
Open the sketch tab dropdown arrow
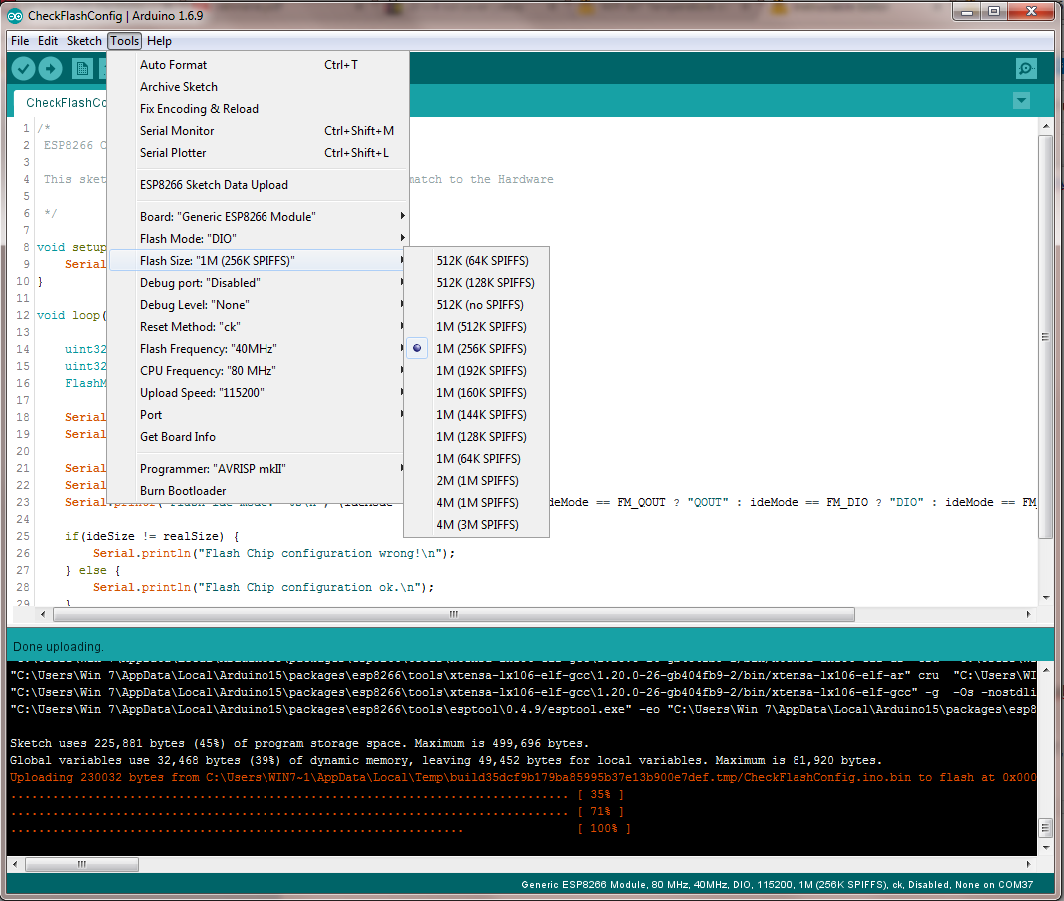pyautogui.click(x=1021, y=101)
